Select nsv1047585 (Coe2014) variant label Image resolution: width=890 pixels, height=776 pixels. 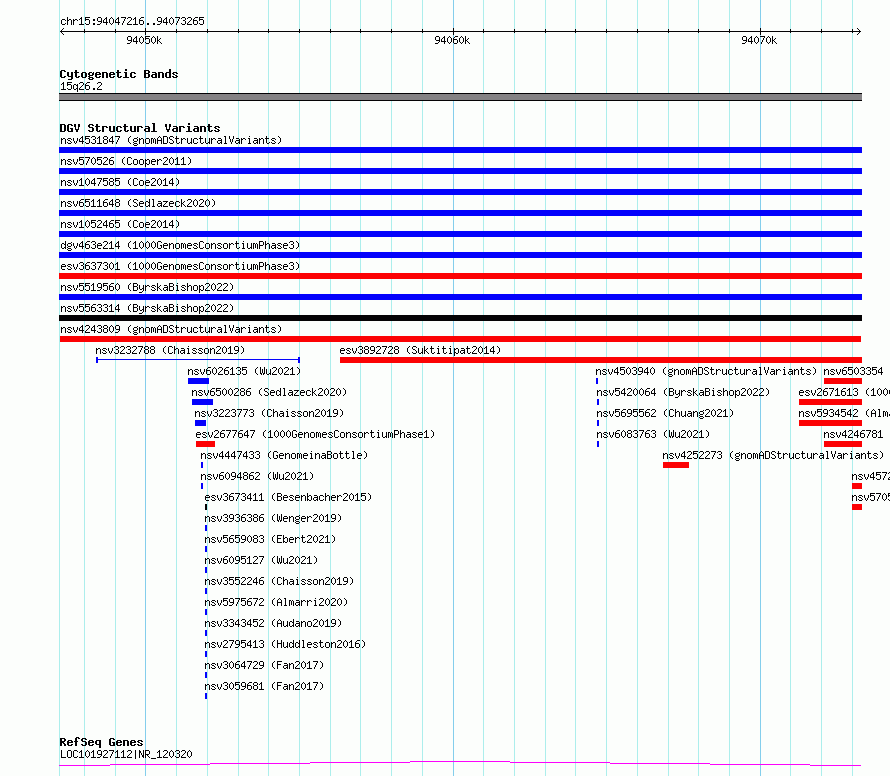coord(120,182)
